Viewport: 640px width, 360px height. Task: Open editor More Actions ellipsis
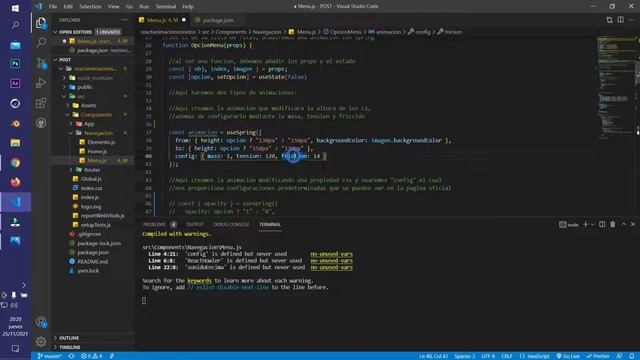pyautogui.click(x=631, y=20)
